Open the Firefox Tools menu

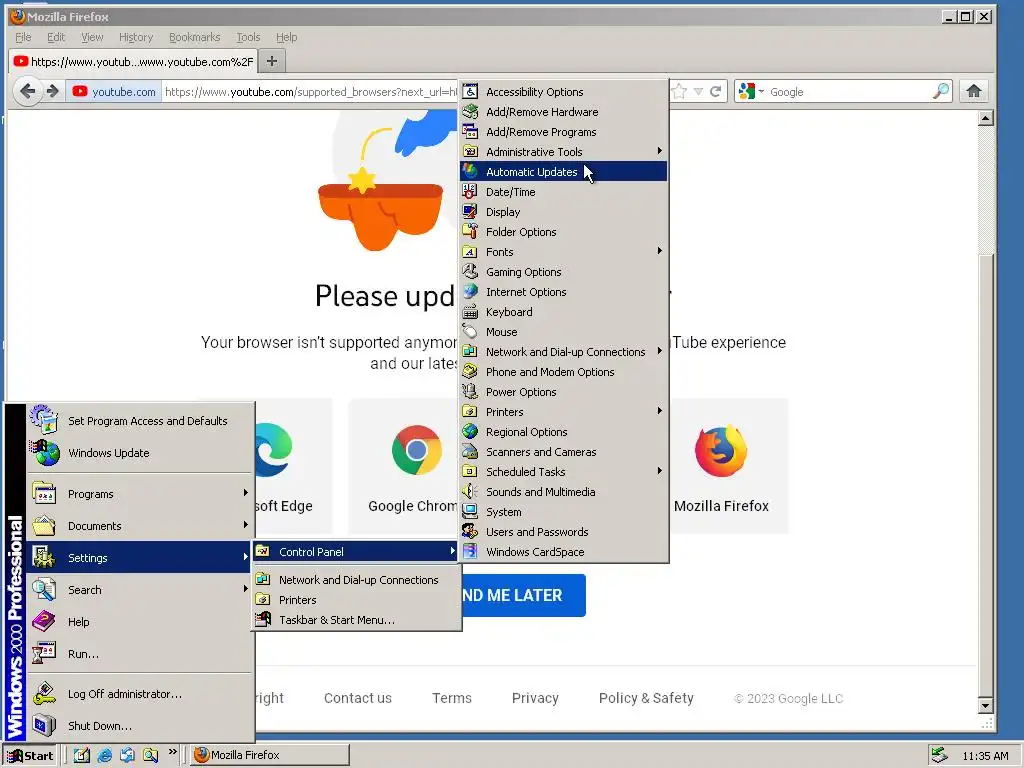(x=248, y=37)
